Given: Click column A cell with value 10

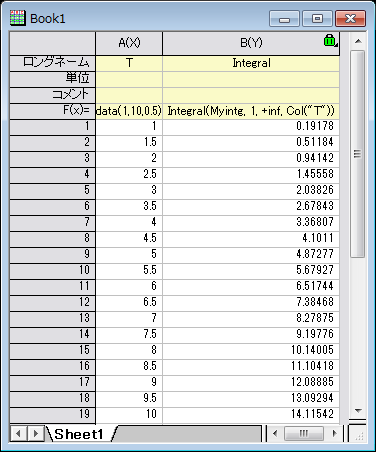Looking at the screenshot, I should coord(129,415).
